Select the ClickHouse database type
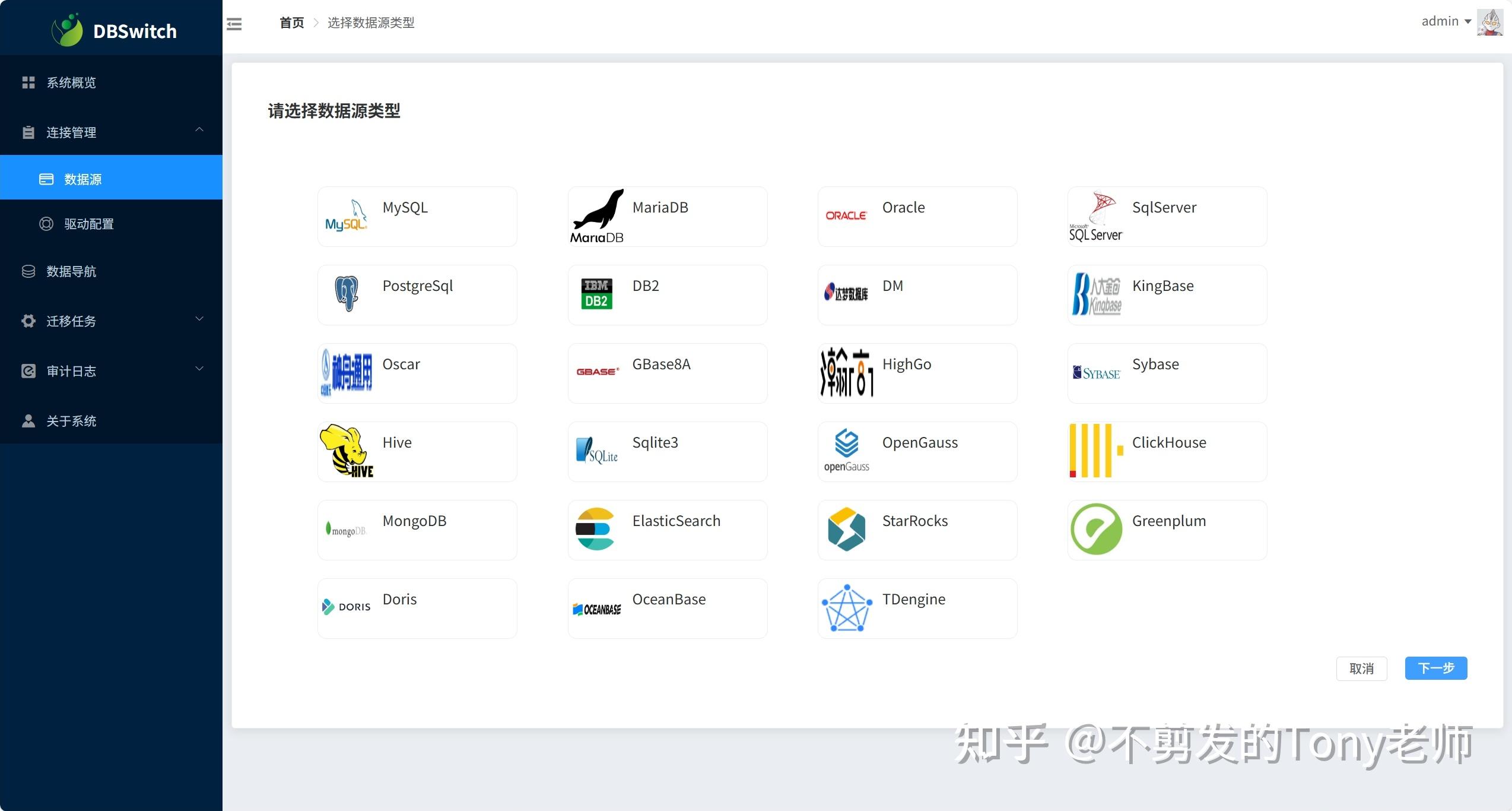The height and width of the screenshot is (811, 1512). coord(1166,451)
